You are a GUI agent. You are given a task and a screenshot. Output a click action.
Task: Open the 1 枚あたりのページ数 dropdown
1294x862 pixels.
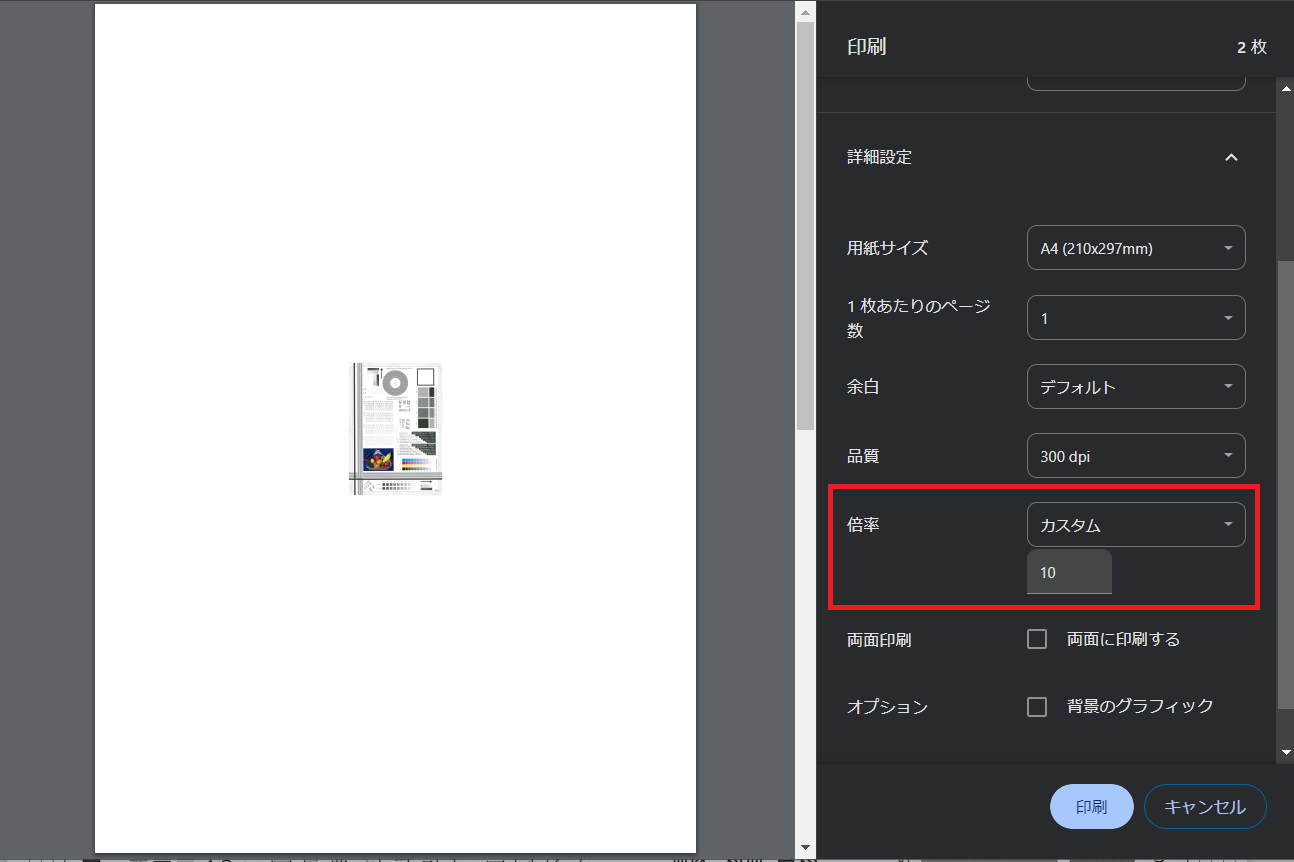click(1135, 318)
